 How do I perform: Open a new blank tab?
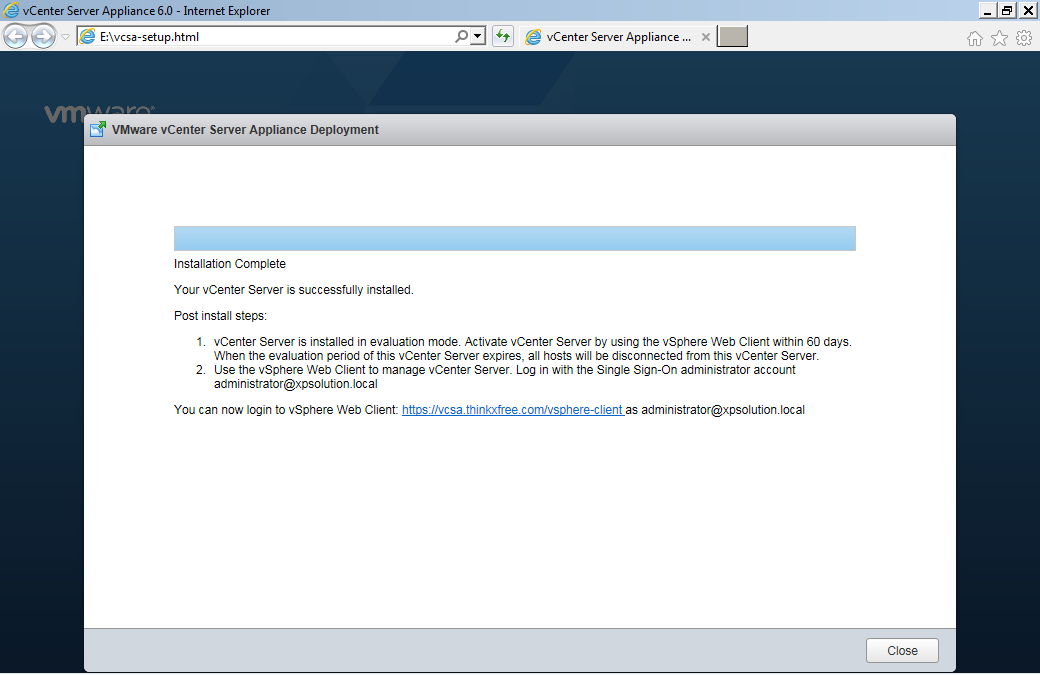point(732,36)
